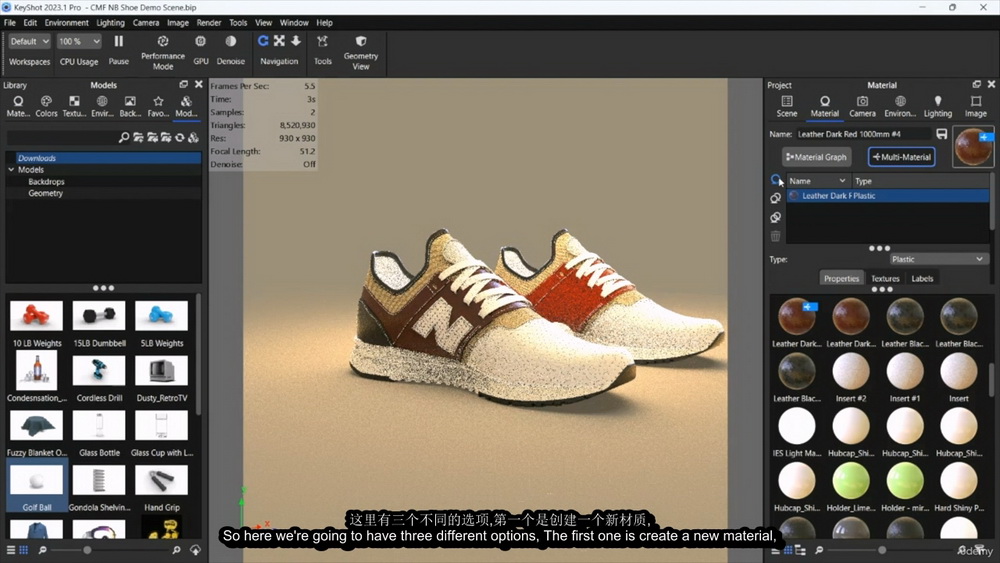Select the Geometry tree item
The image size is (1000, 563).
click(x=45, y=193)
